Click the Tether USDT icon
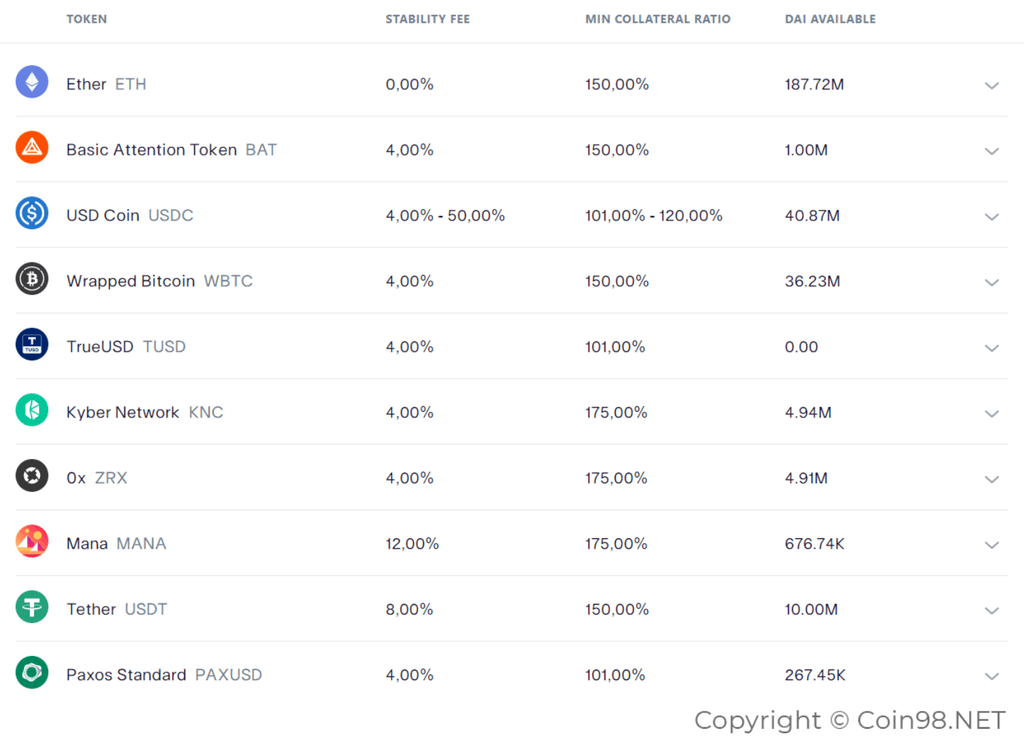The height and width of the screenshot is (738, 1024). click(x=32, y=607)
